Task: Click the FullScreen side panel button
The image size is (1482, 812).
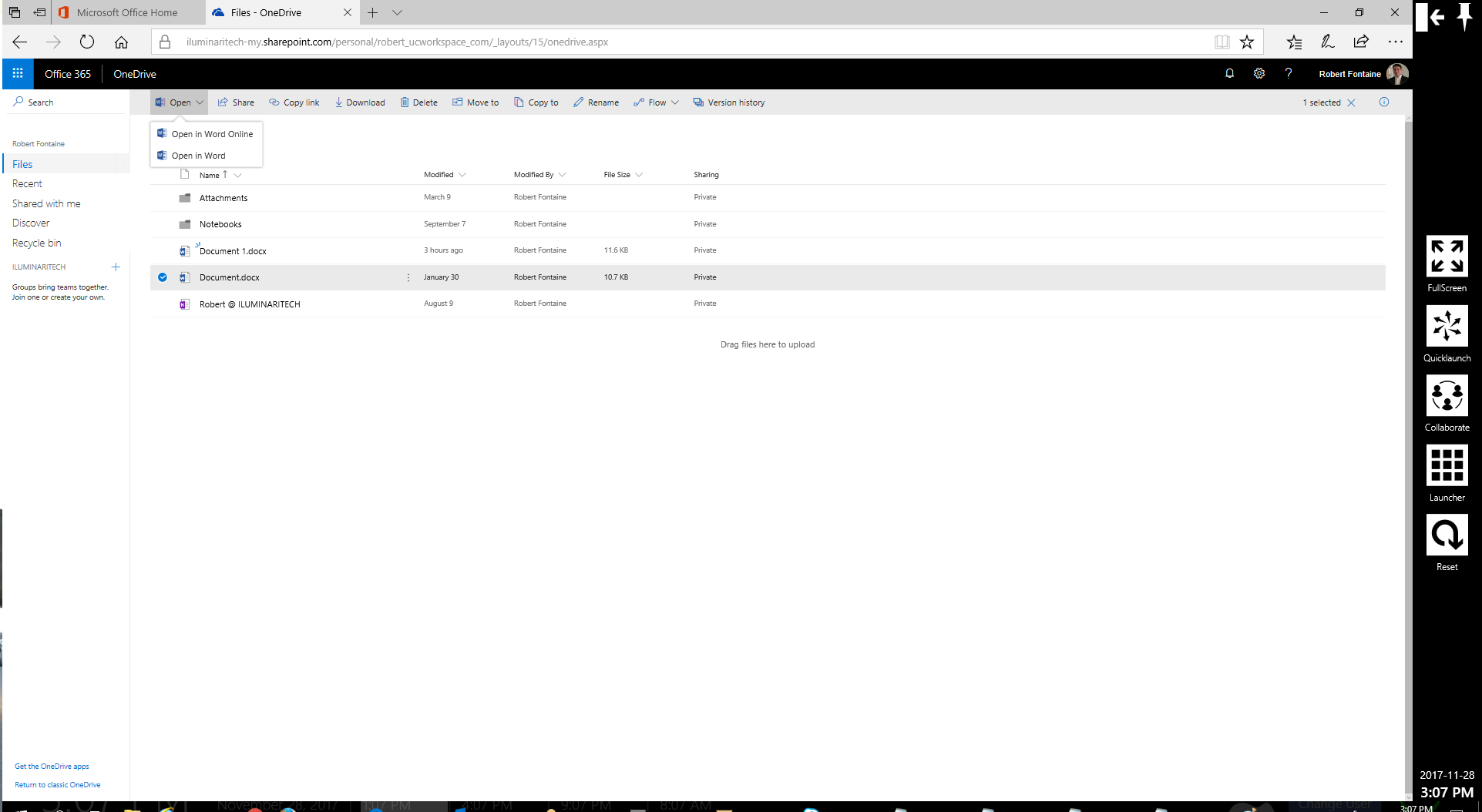Action: coord(1447,263)
